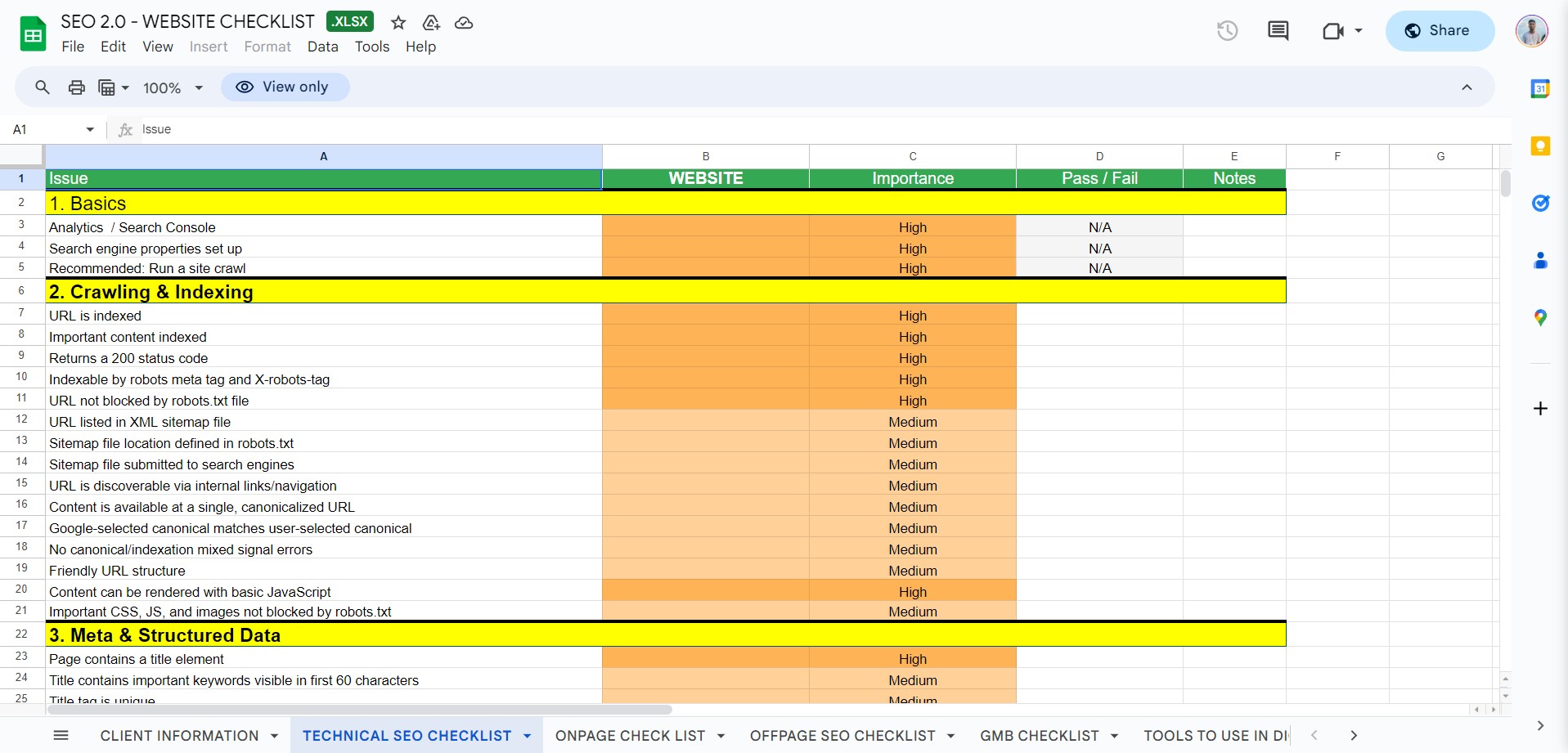
Task: Open Contacts side panel
Action: point(1540,260)
